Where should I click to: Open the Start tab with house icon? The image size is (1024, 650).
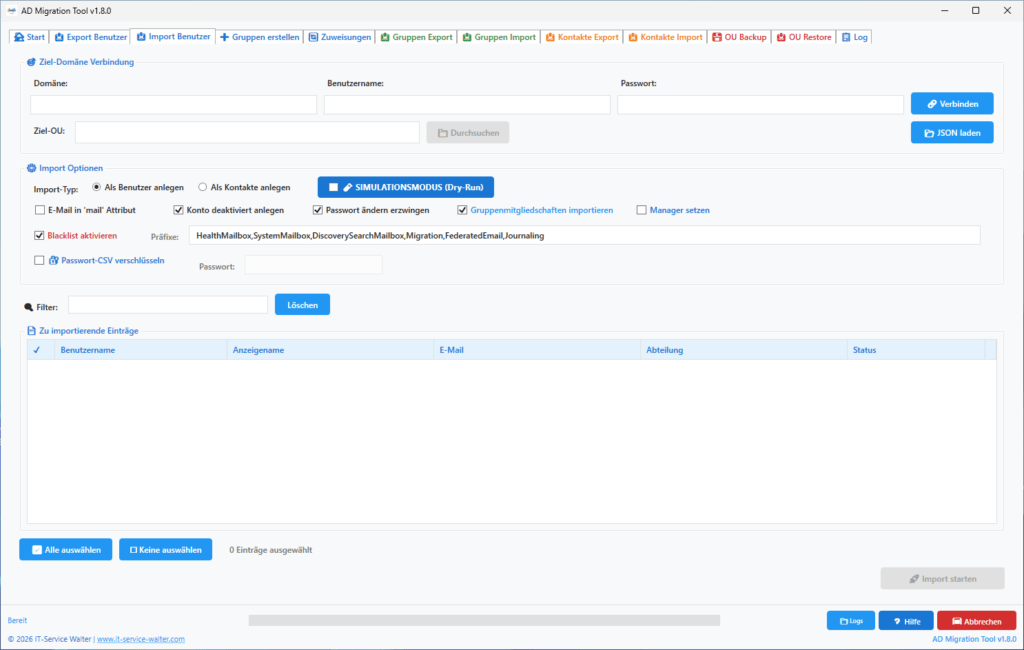(x=29, y=37)
